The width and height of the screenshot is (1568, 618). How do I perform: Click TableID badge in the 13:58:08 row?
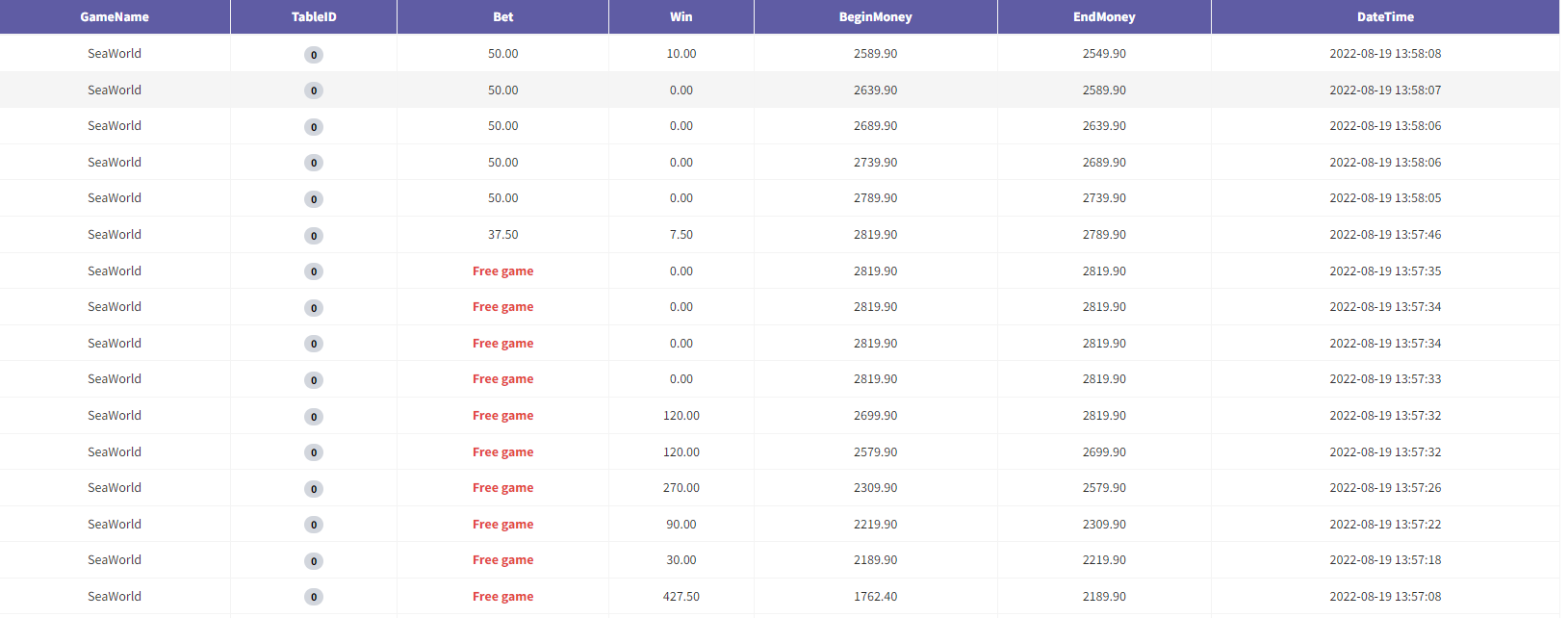314,55
